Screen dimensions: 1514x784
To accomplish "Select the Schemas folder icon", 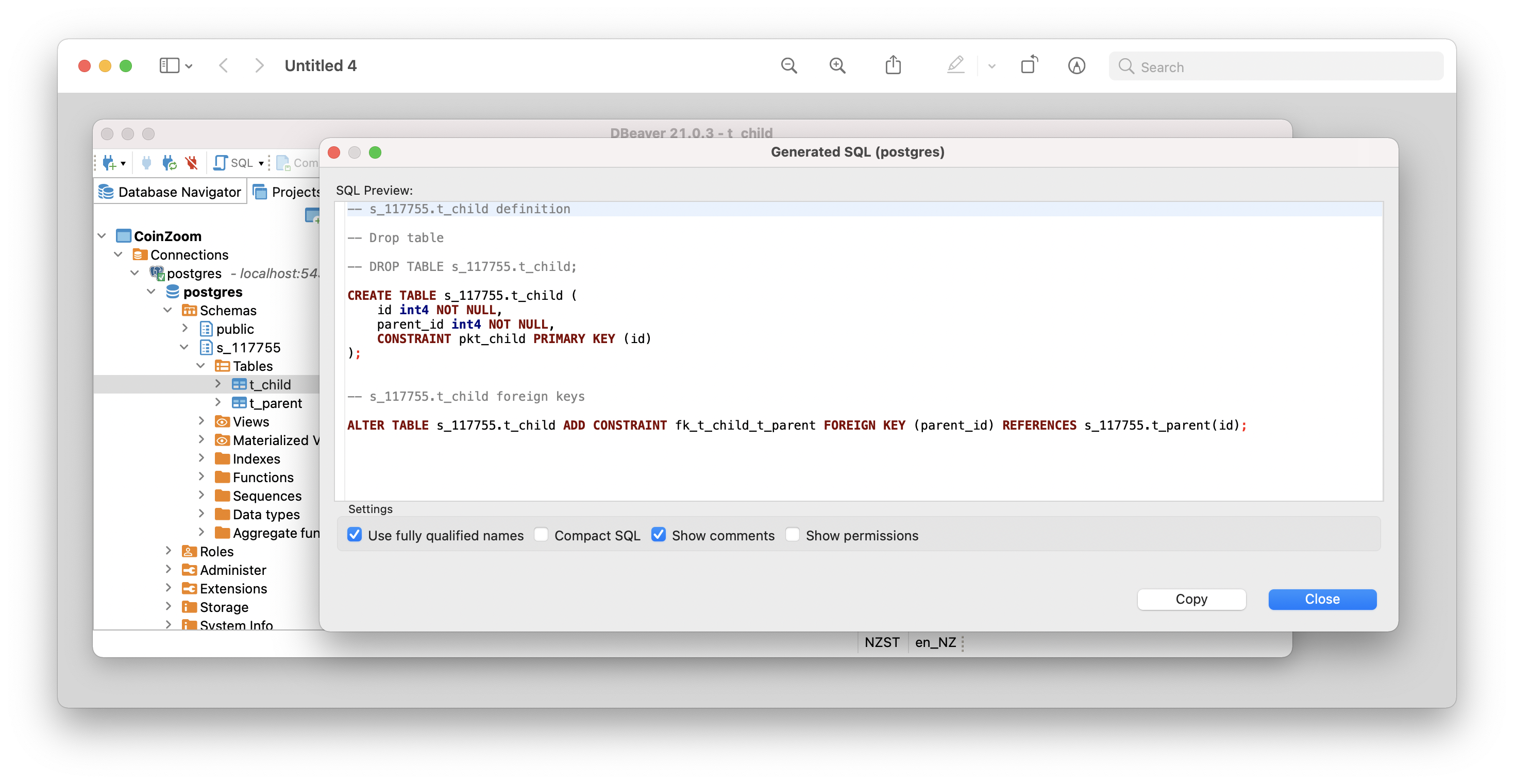I will click(x=189, y=310).
